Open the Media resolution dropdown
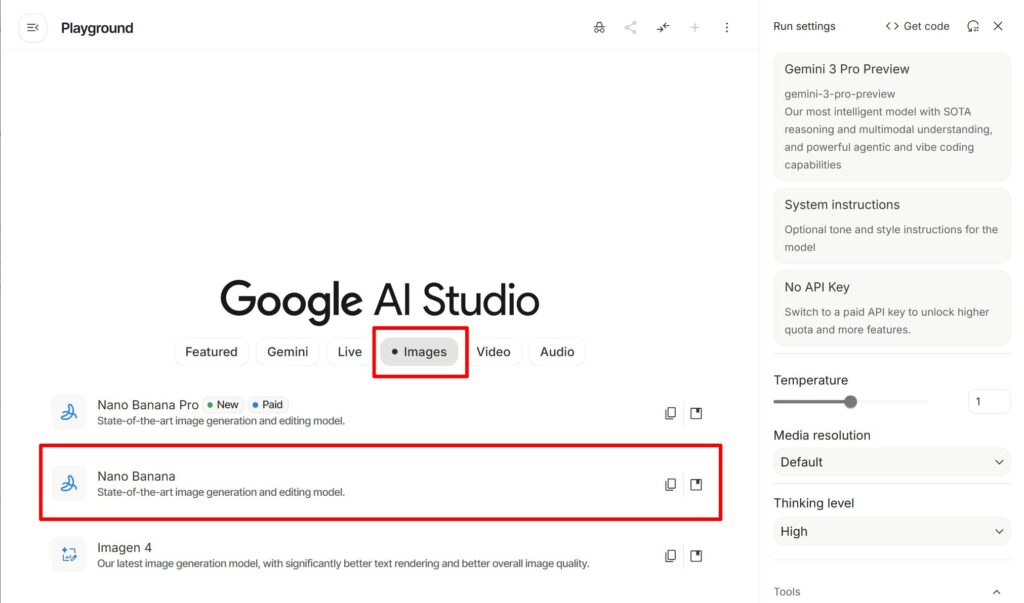This screenshot has height=603, width=1024. [x=891, y=462]
